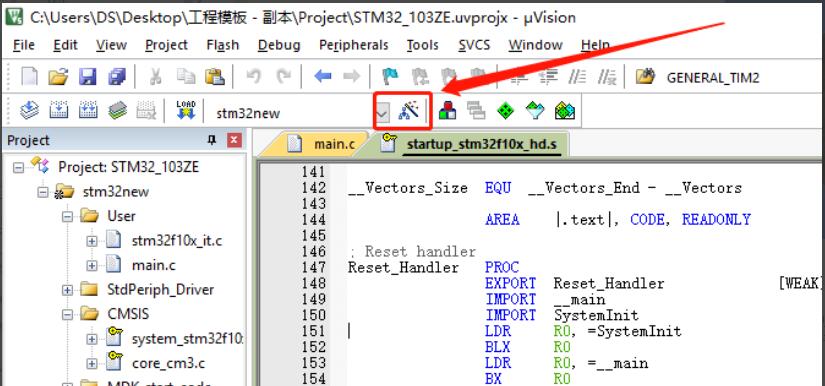Click the 'EXPORT Reset_Handler' code line
Image resolution: width=825 pixels, height=386 pixels.
point(575,283)
